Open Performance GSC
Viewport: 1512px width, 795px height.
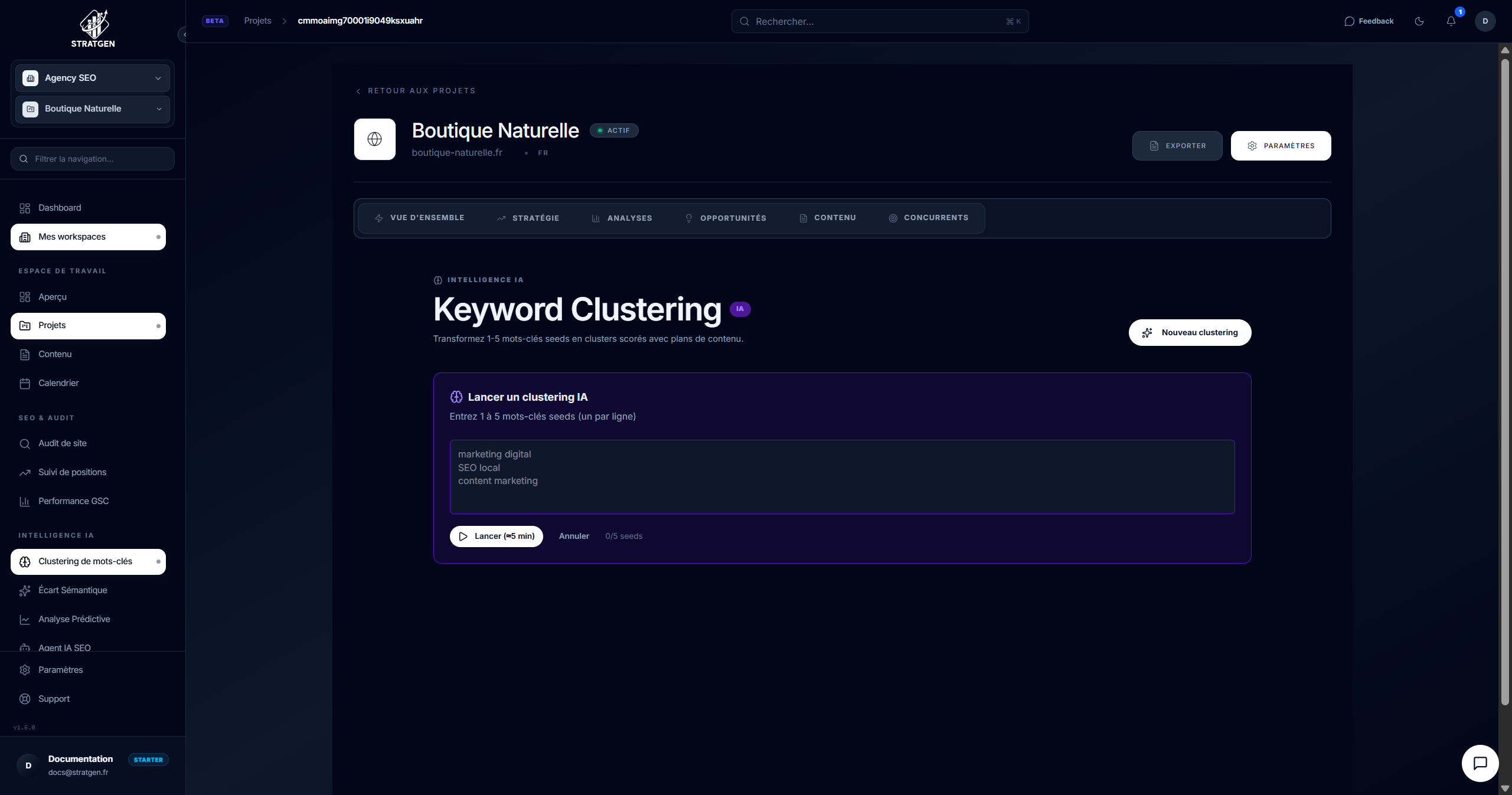(x=73, y=500)
